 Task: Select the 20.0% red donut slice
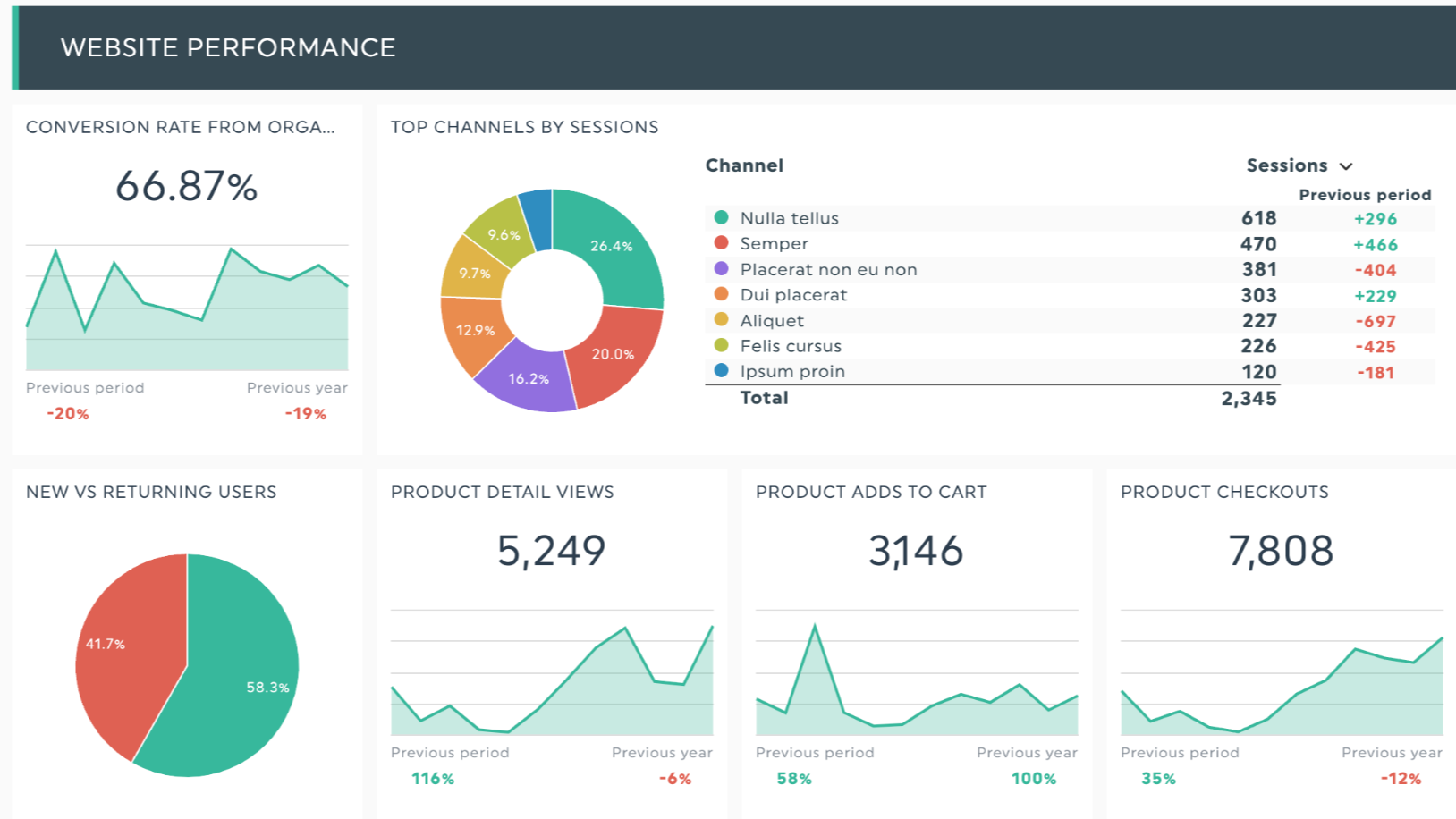click(613, 354)
